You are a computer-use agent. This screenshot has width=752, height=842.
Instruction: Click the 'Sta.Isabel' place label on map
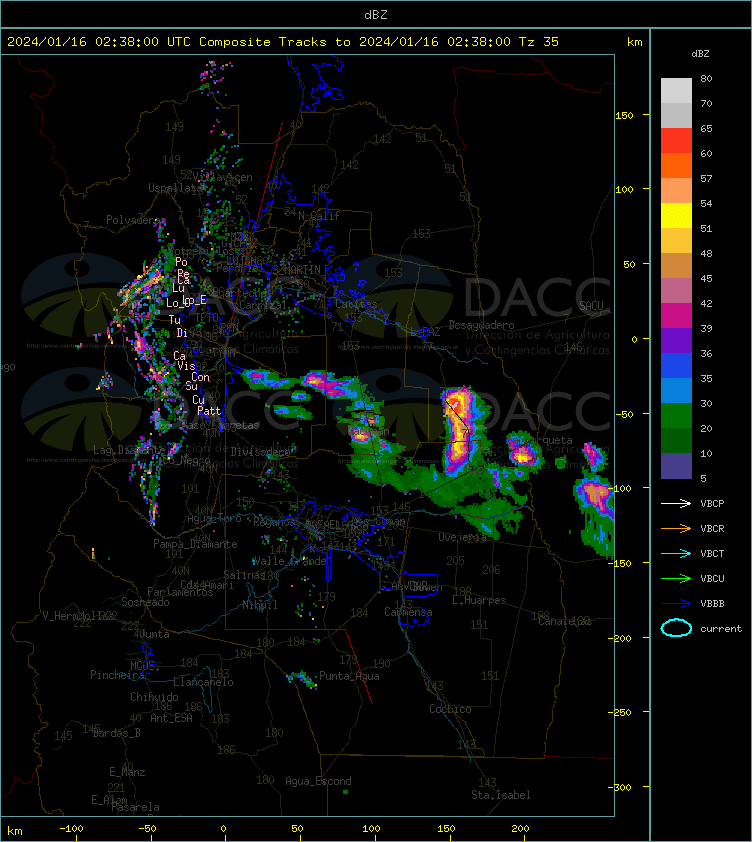[x=501, y=795]
